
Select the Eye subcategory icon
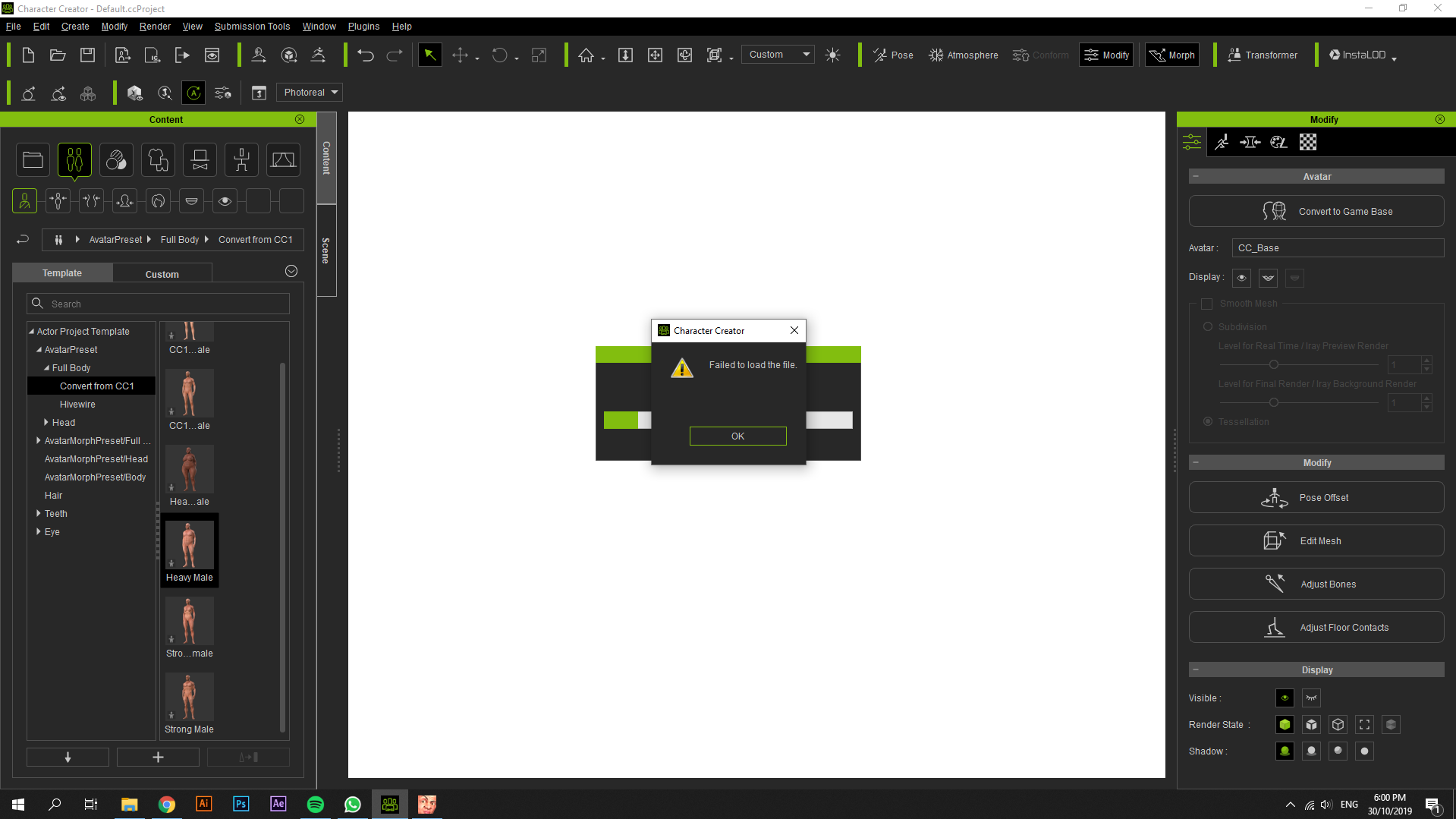225,201
